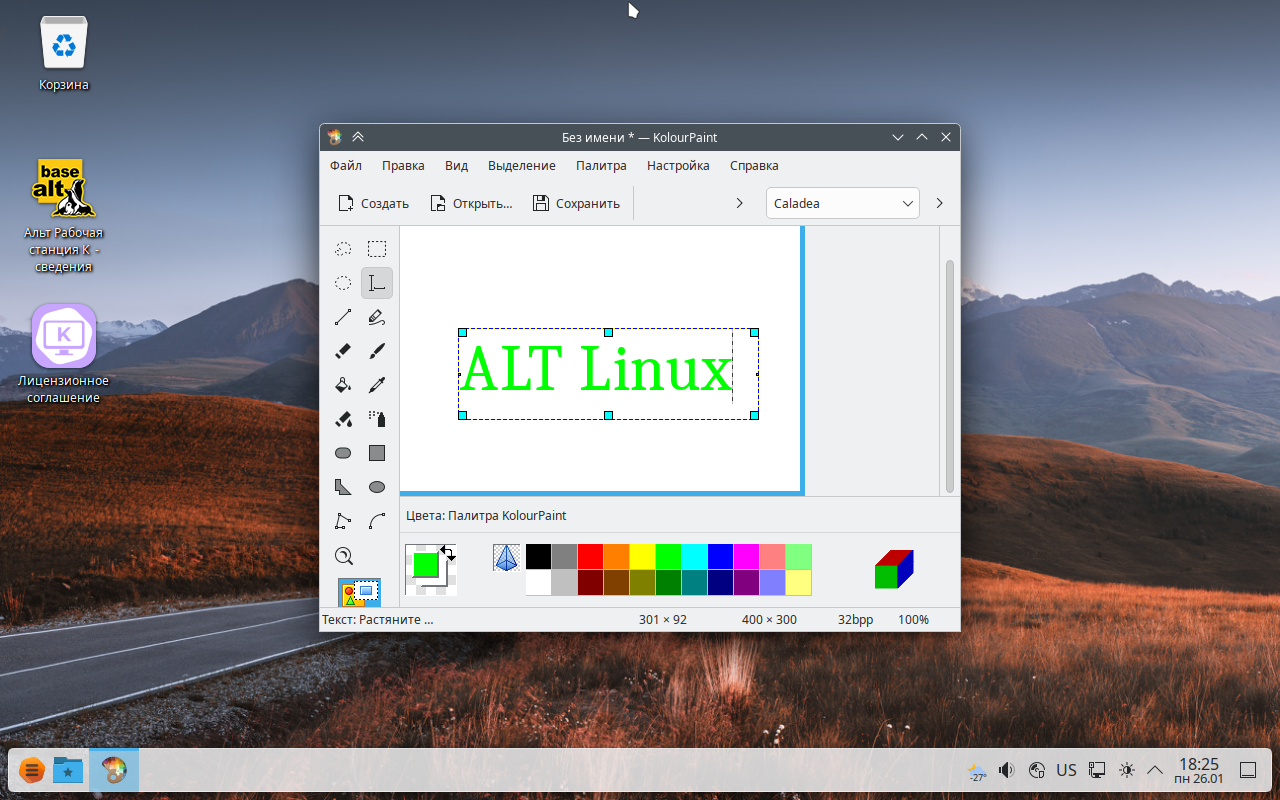Image resolution: width=1280 pixels, height=800 pixels.
Task: Select the Zoom magnifier tool
Action: (343, 556)
